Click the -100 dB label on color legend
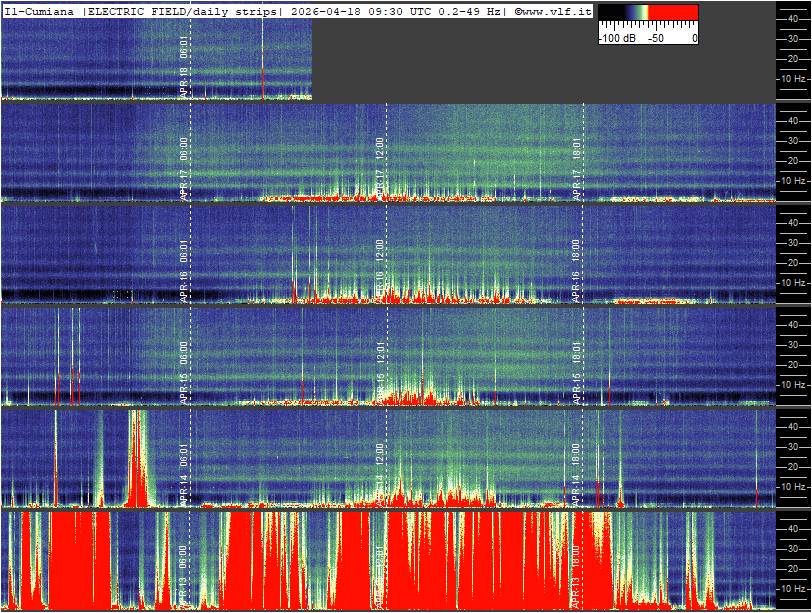 tap(617, 38)
